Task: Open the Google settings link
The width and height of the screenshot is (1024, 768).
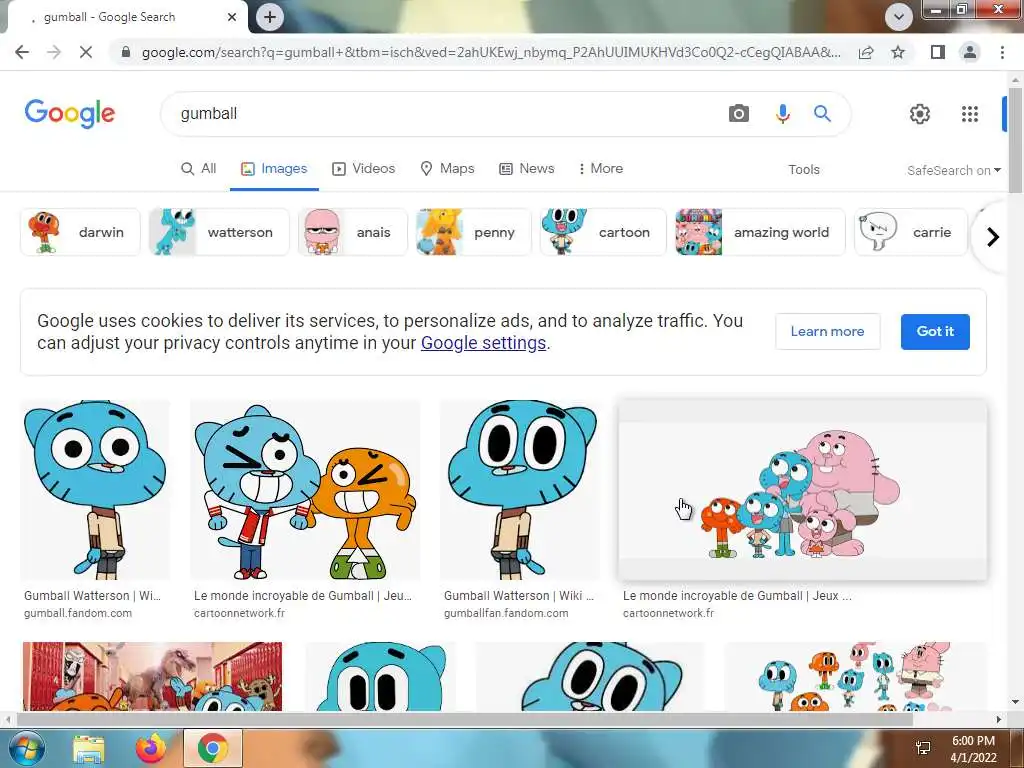Action: (483, 343)
